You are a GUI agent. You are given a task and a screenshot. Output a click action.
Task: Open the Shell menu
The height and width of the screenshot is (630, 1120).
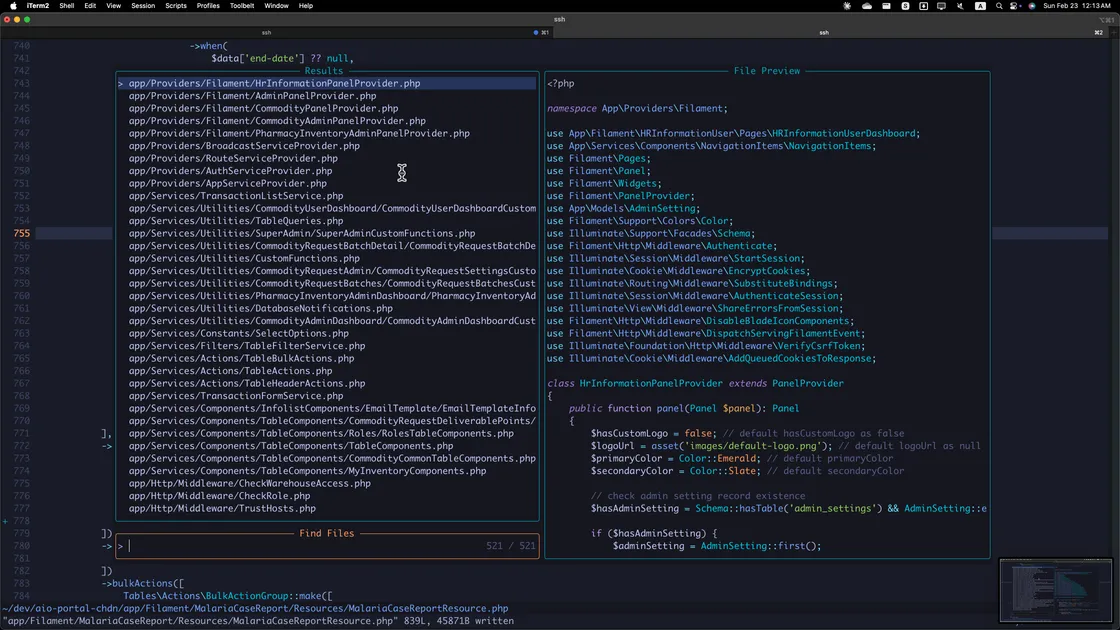tap(66, 6)
